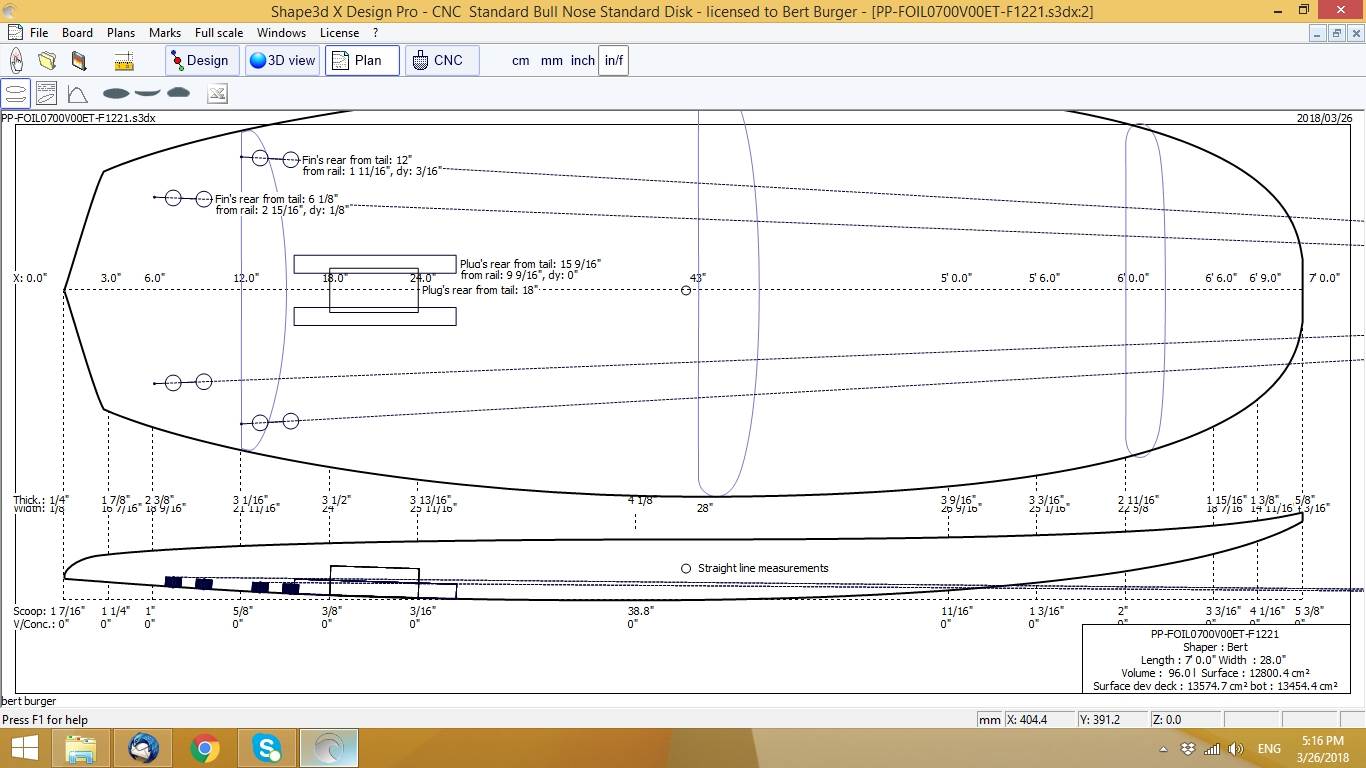Click the new board icon

pos(17,60)
